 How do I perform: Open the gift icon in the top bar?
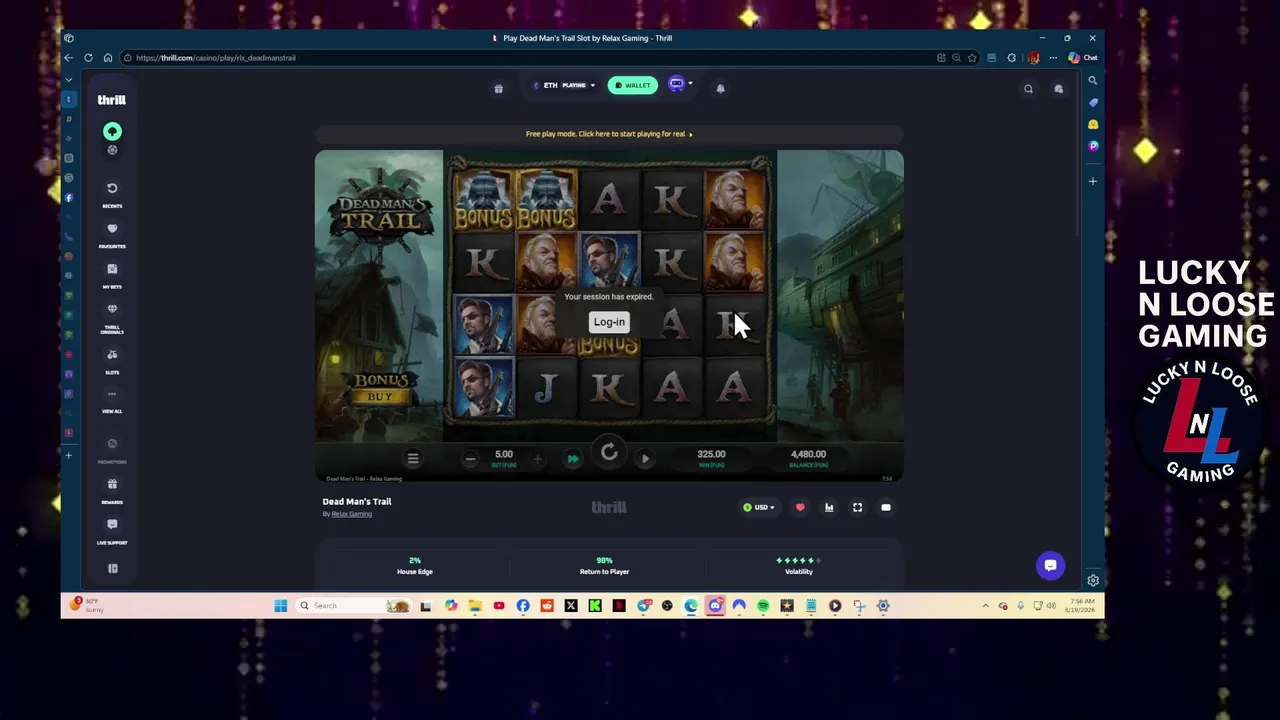[x=498, y=88]
